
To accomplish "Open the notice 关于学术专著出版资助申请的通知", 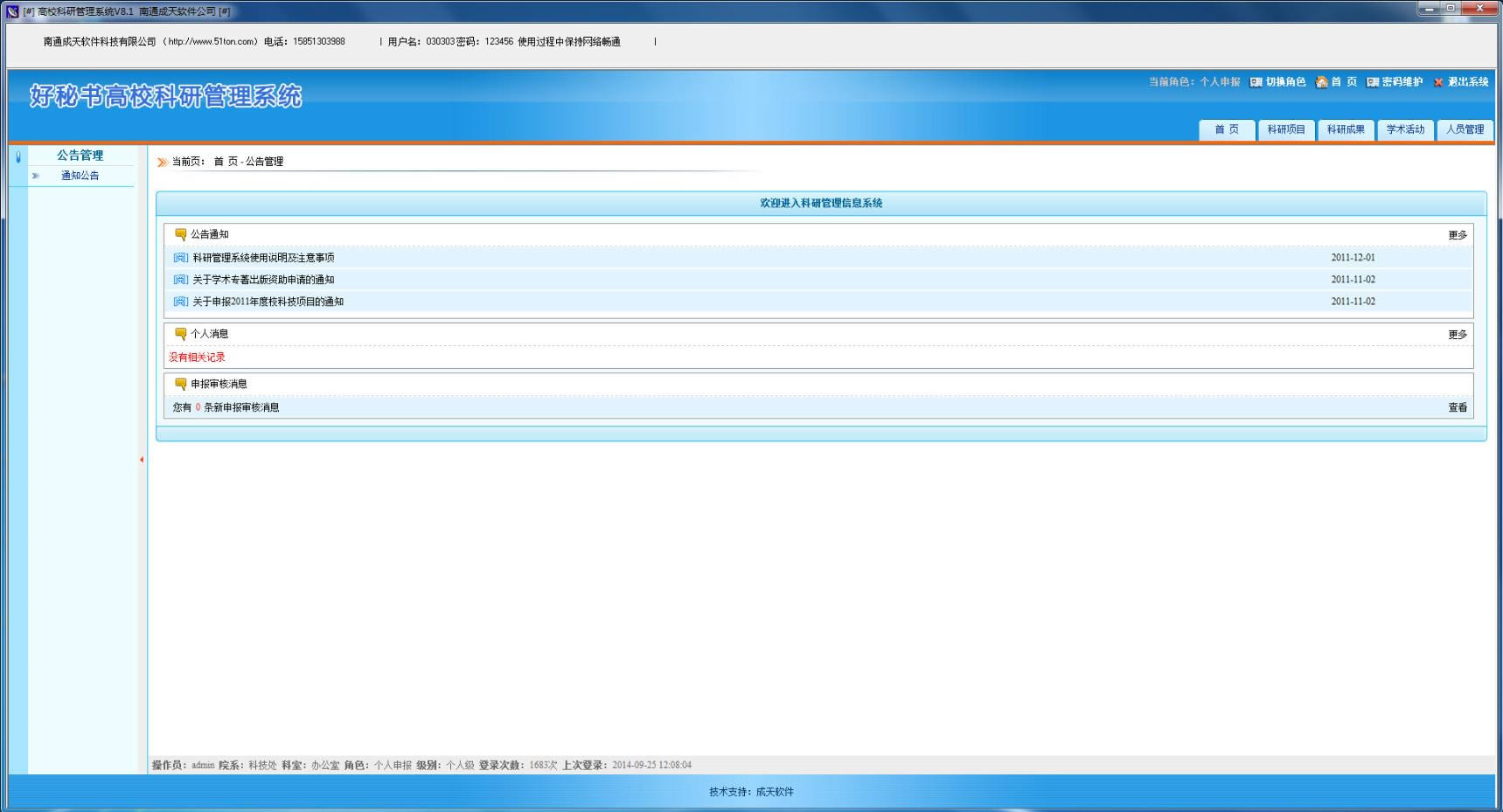I will (263, 280).
